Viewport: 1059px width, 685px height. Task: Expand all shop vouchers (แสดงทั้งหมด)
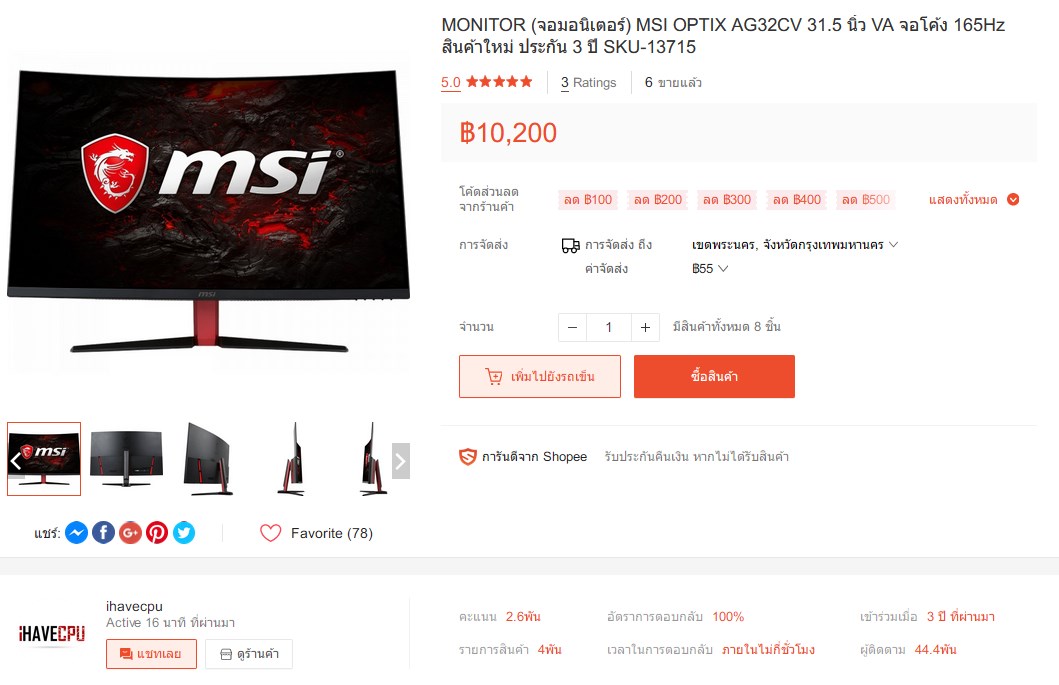(x=973, y=199)
